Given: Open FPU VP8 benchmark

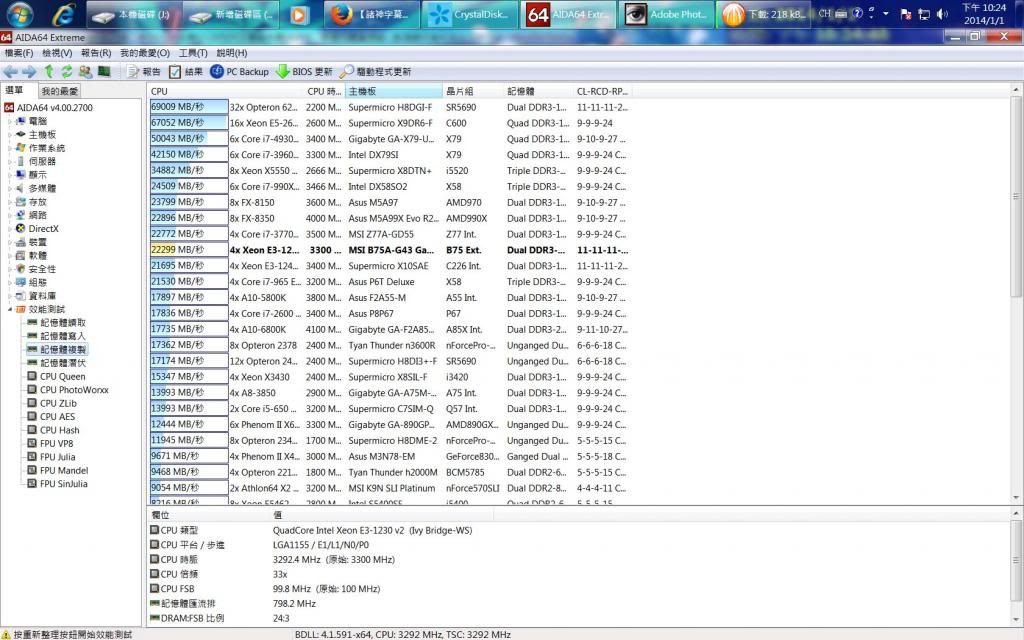Looking at the screenshot, I should 50,443.
